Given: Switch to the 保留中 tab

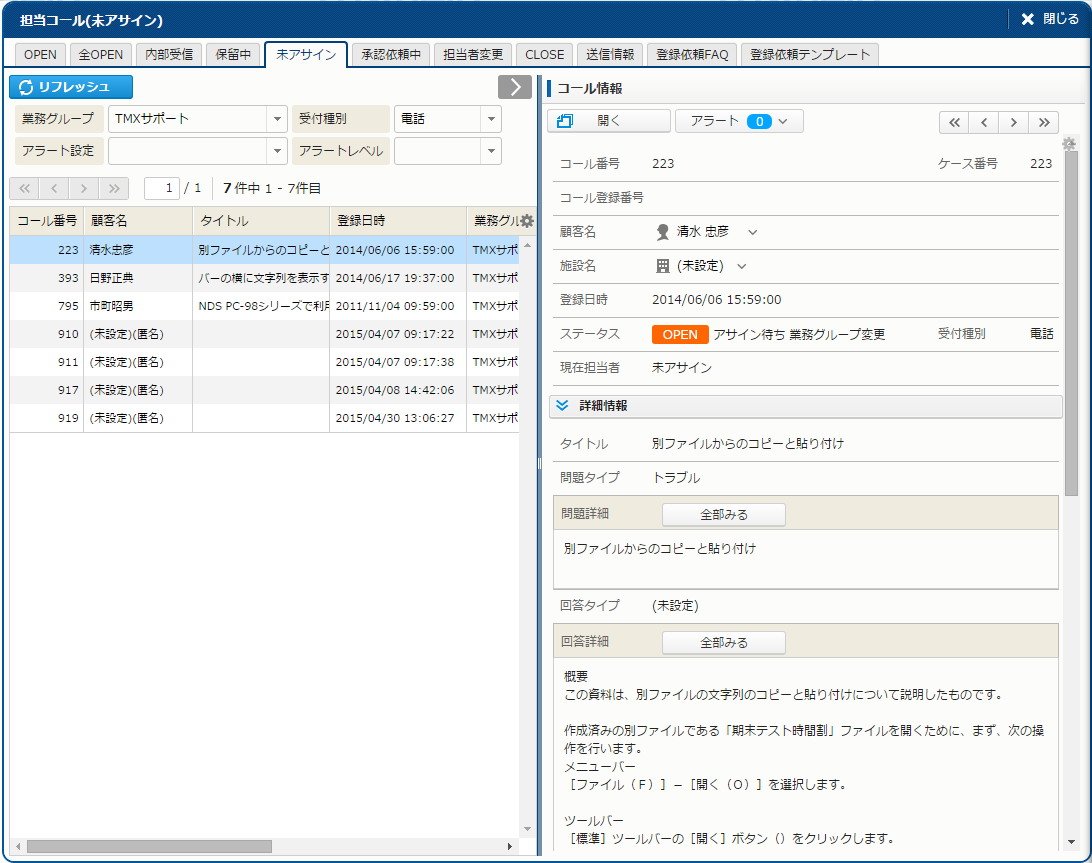Looking at the screenshot, I should pyautogui.click(x=234, y=55).
